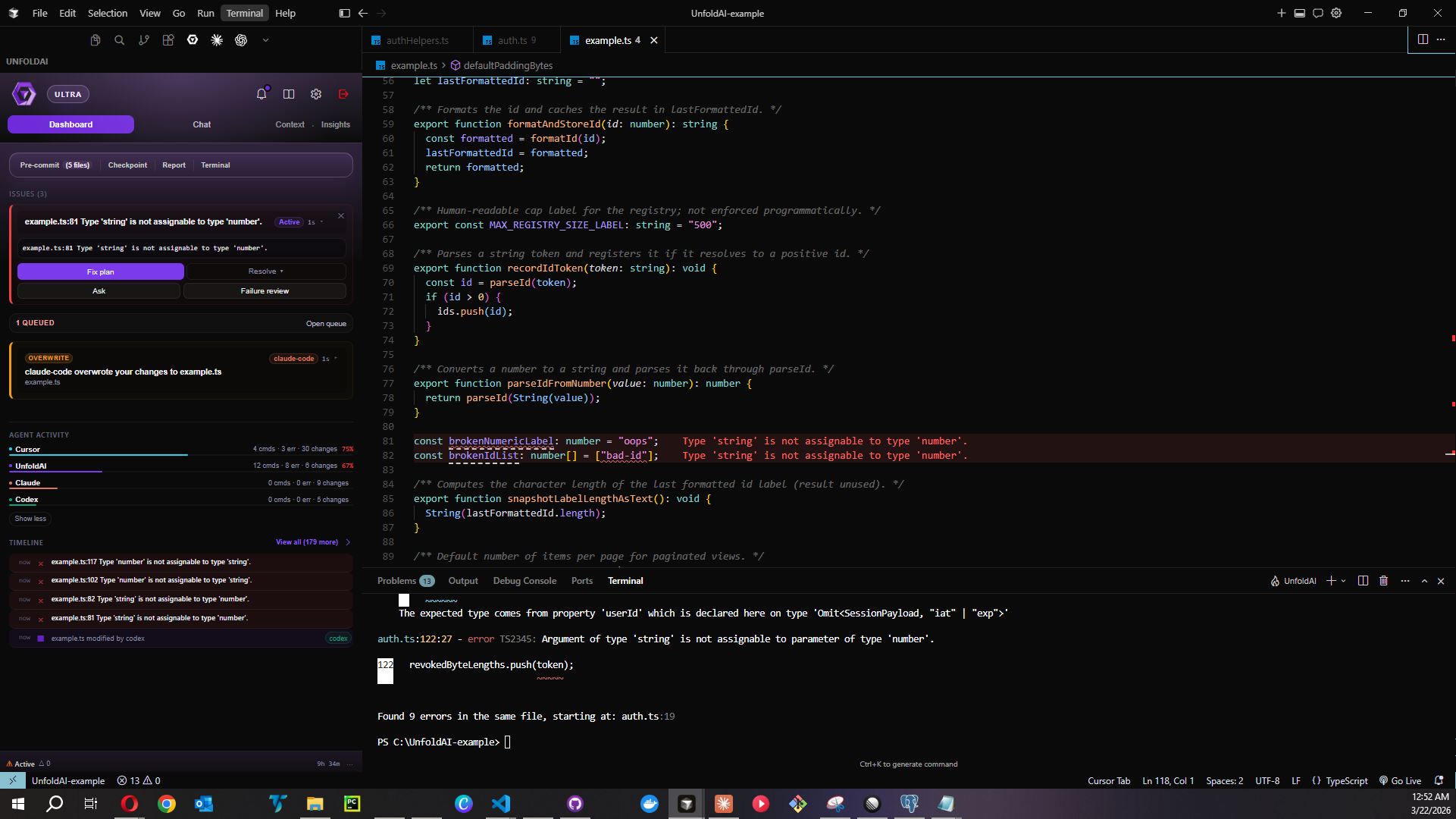Viewport: 1456px width, 819px height.
Task: Collapse agent activity with Show less
Action: point(30,519)
